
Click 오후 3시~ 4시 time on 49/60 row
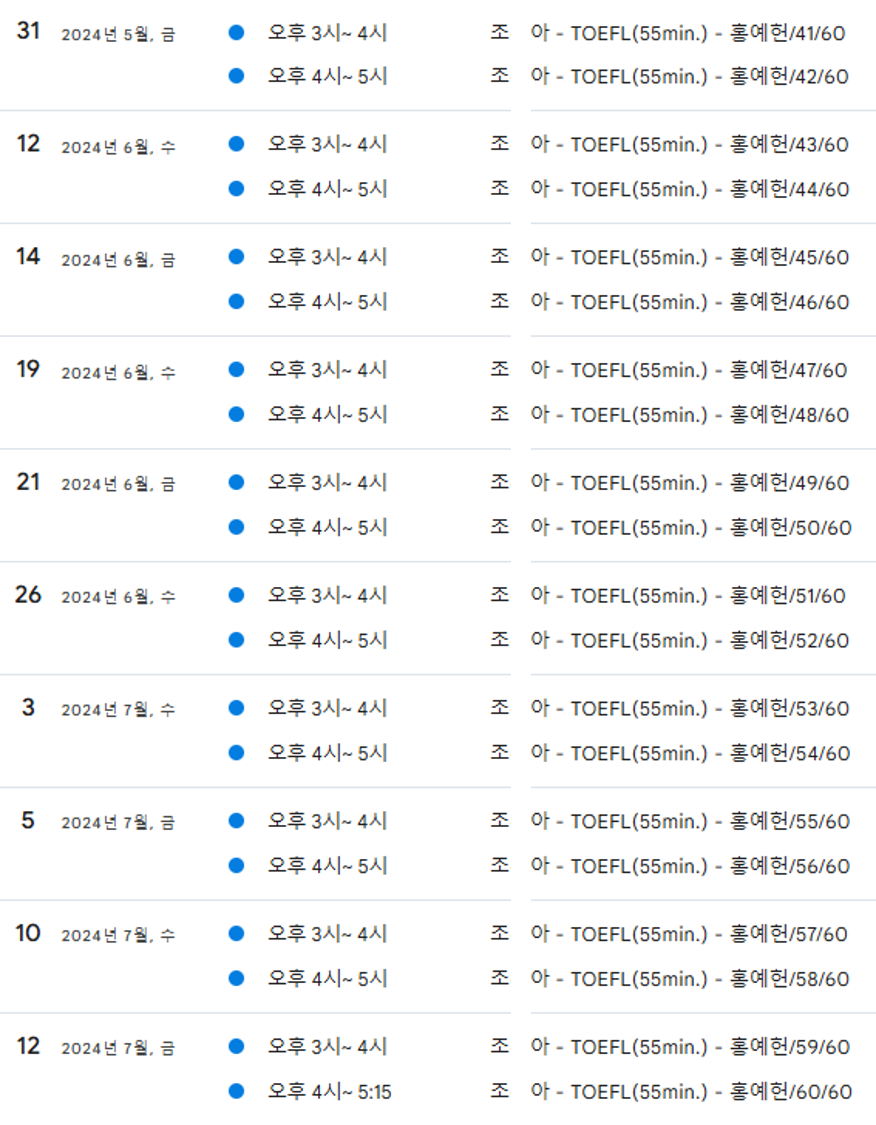pos(327,482)
